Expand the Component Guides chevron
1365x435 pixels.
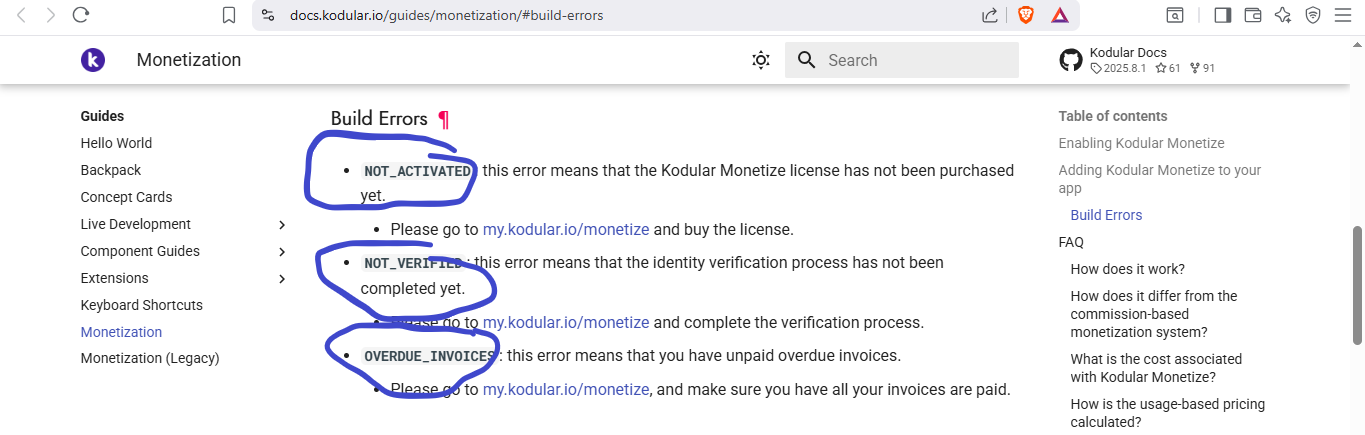tap(282, 252)
